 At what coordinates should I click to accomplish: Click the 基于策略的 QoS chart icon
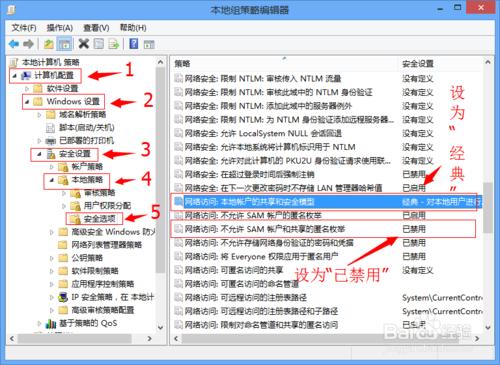(51, 323)
